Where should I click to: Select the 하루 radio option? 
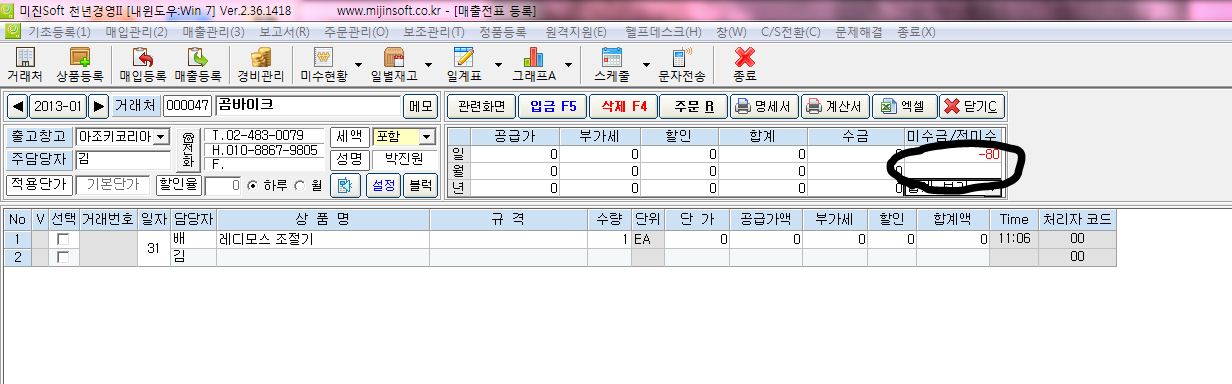[x=252, y=186]
